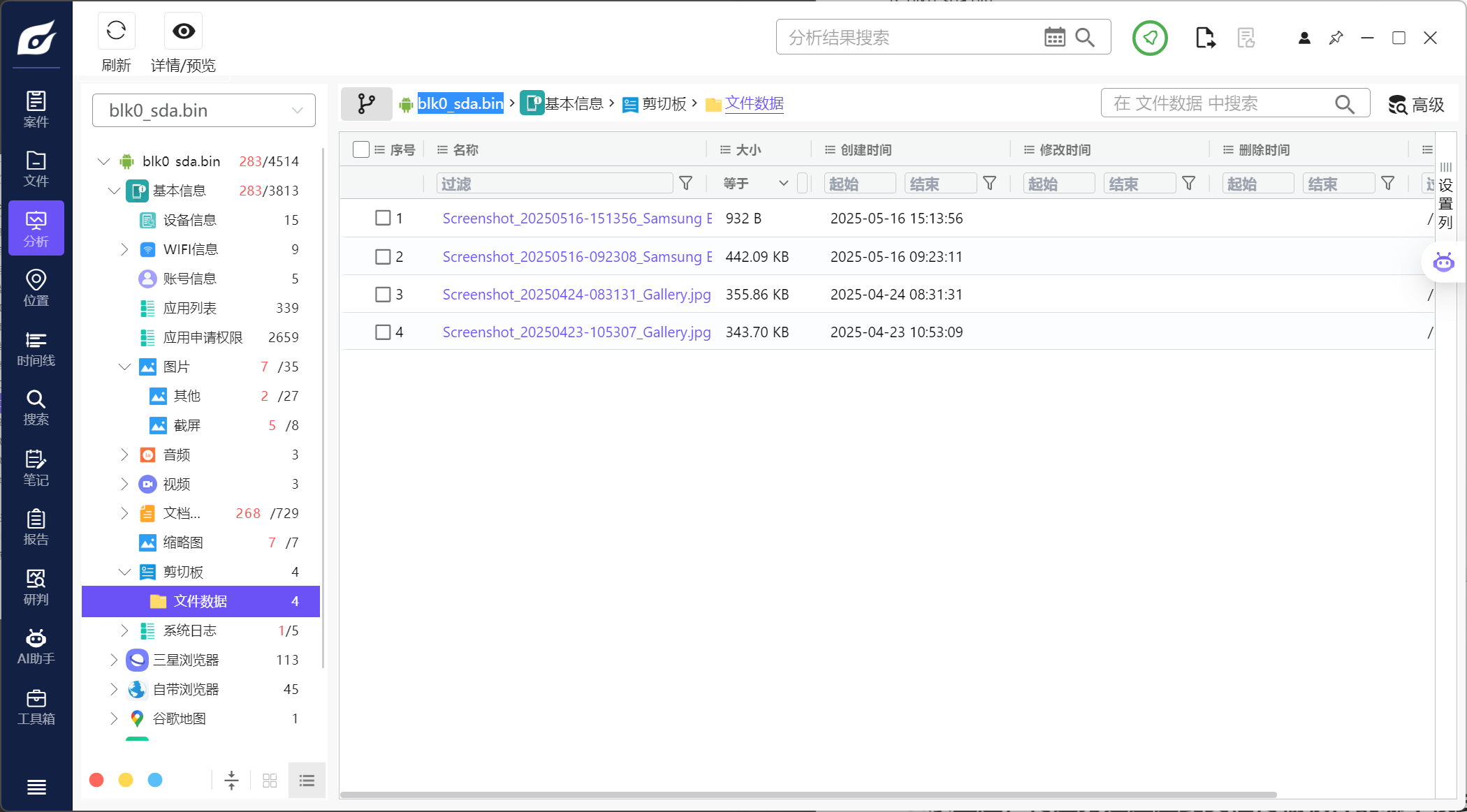The width and height of the screenshot is (1467, 812).
Task: Tick the checkbox for row 3
Action: coord(383,294)
